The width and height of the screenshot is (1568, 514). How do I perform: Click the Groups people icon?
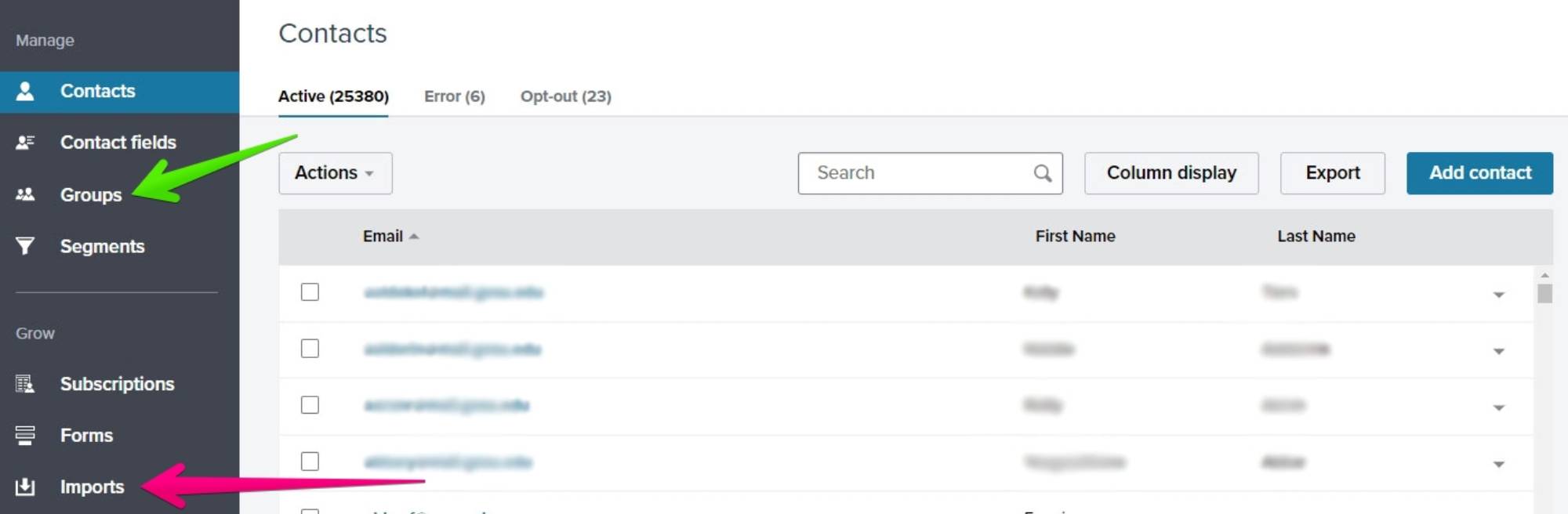point(25,194)
